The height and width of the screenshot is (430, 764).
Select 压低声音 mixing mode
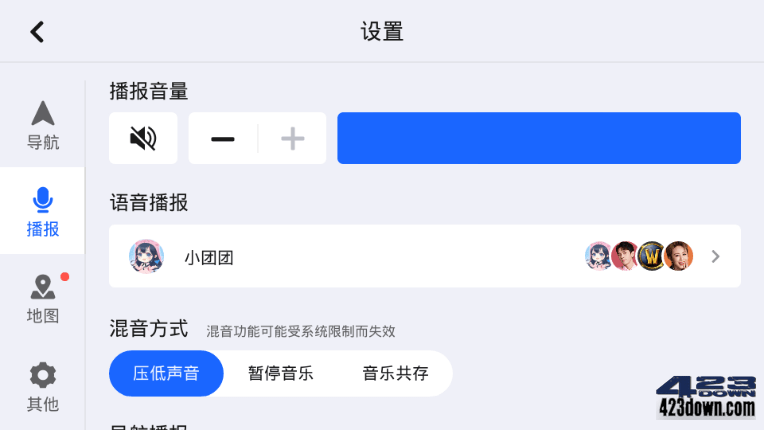click(166, 374)
